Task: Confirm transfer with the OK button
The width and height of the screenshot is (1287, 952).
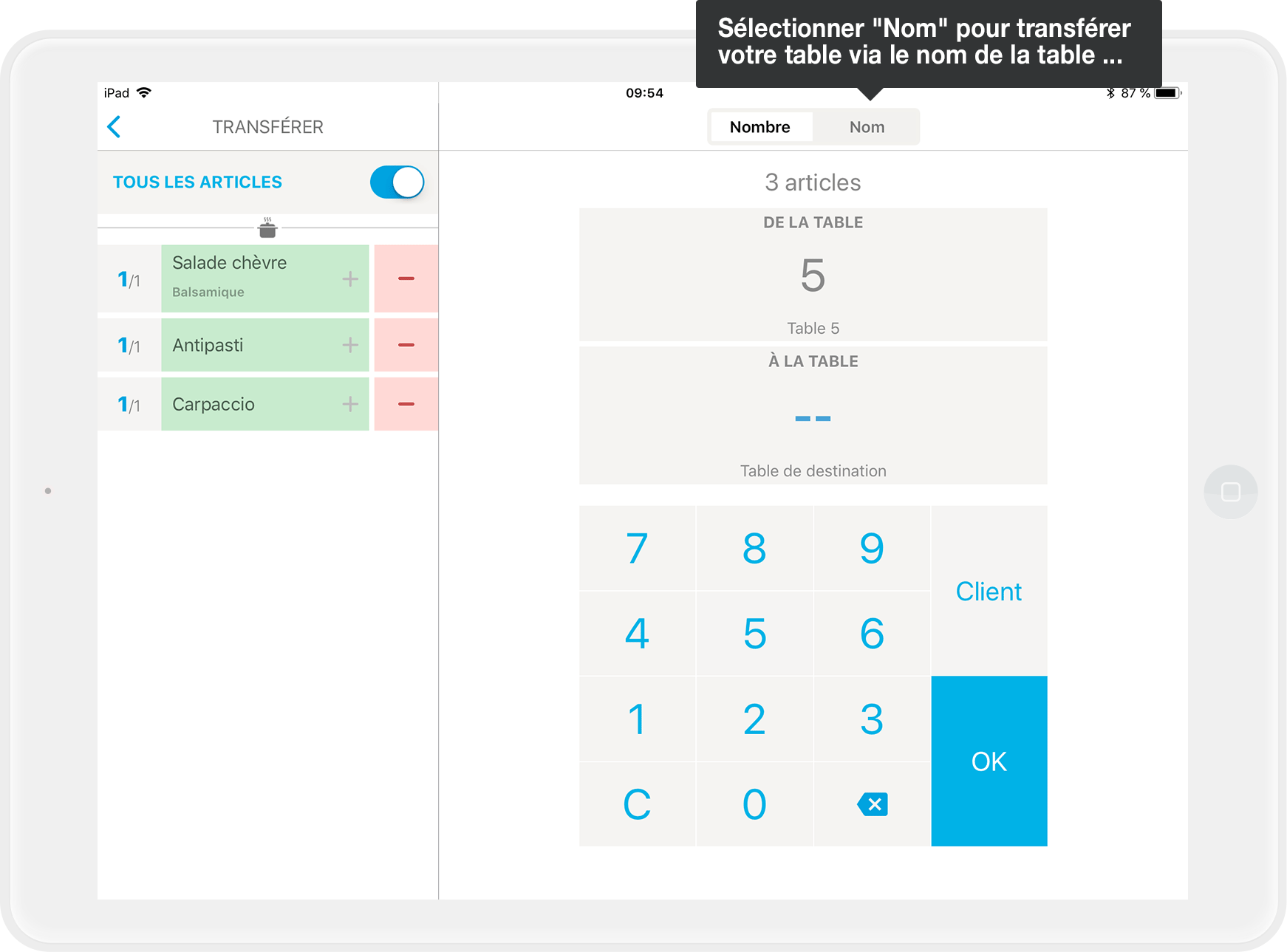Action: pyautogui.click(x=989, y=761)
